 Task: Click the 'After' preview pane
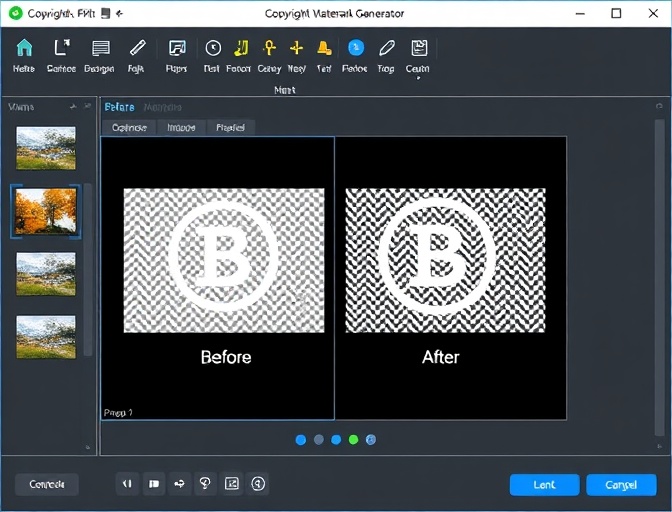point(451,278)
